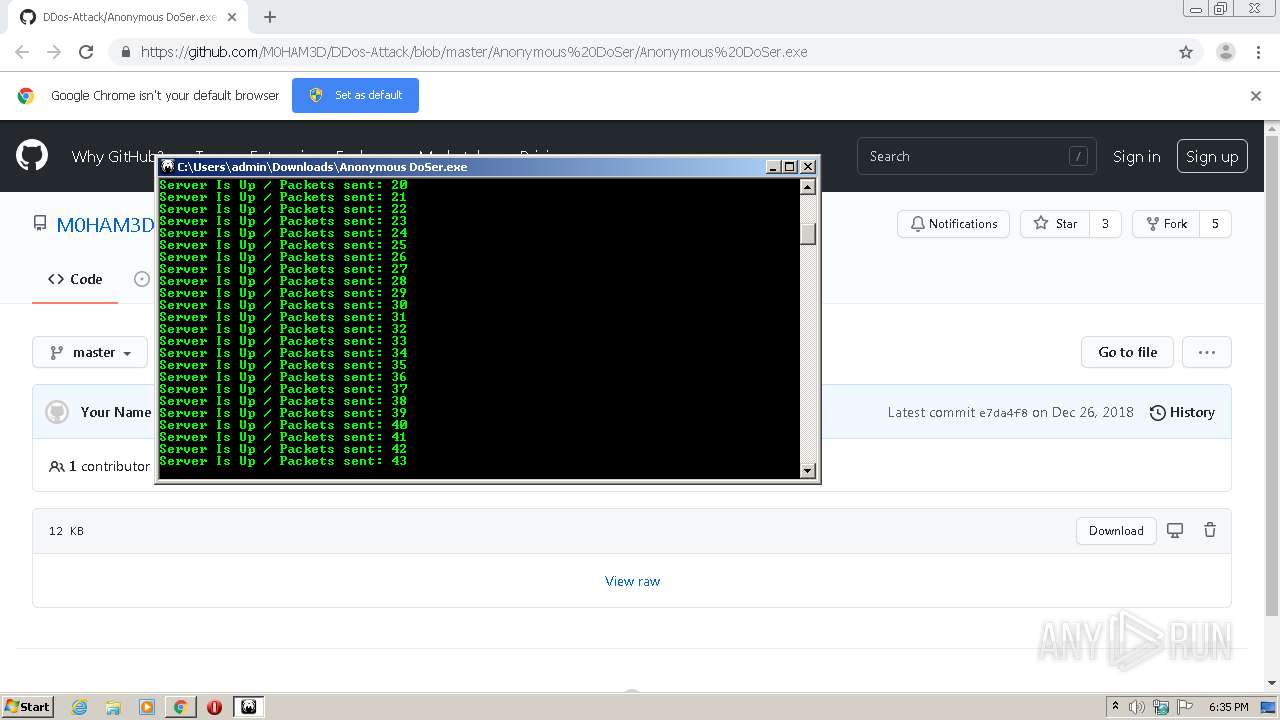This screenshot has height=720, width=1280.
Task: Click the commit author avatar
Action: pyautogui.click(x=57, y=412)
